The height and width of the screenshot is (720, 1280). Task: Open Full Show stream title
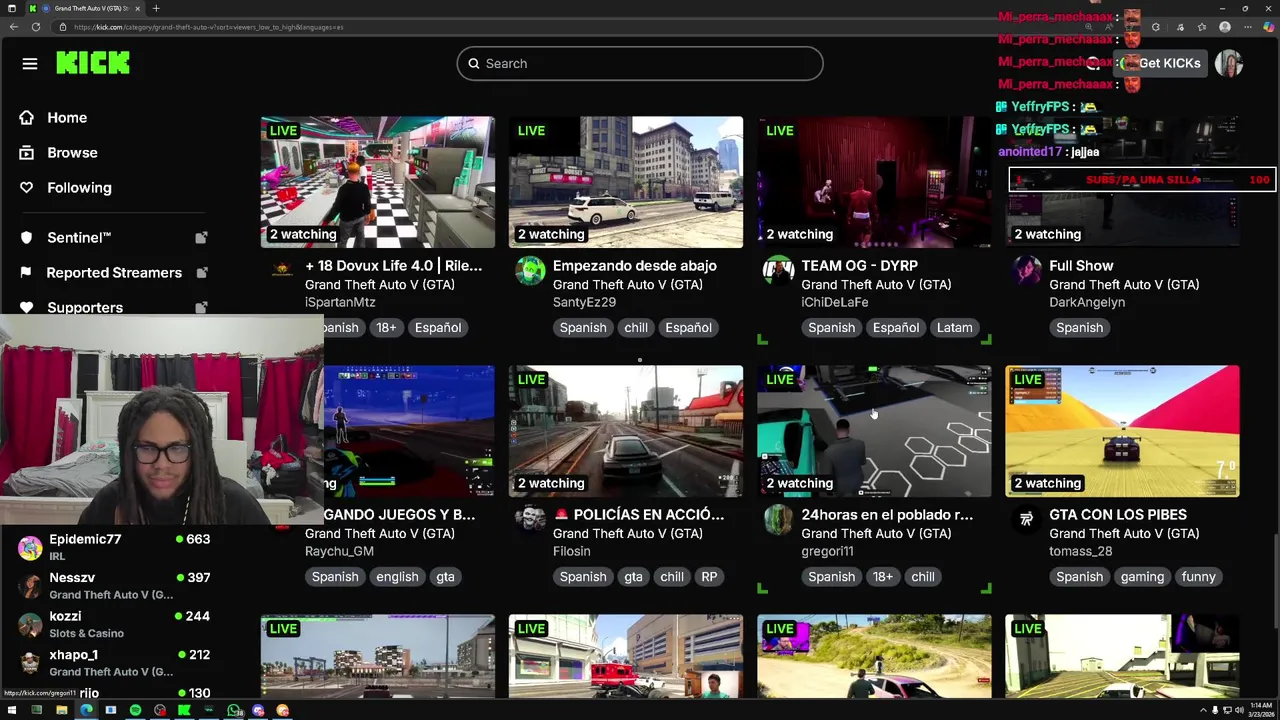point(1081,266)
